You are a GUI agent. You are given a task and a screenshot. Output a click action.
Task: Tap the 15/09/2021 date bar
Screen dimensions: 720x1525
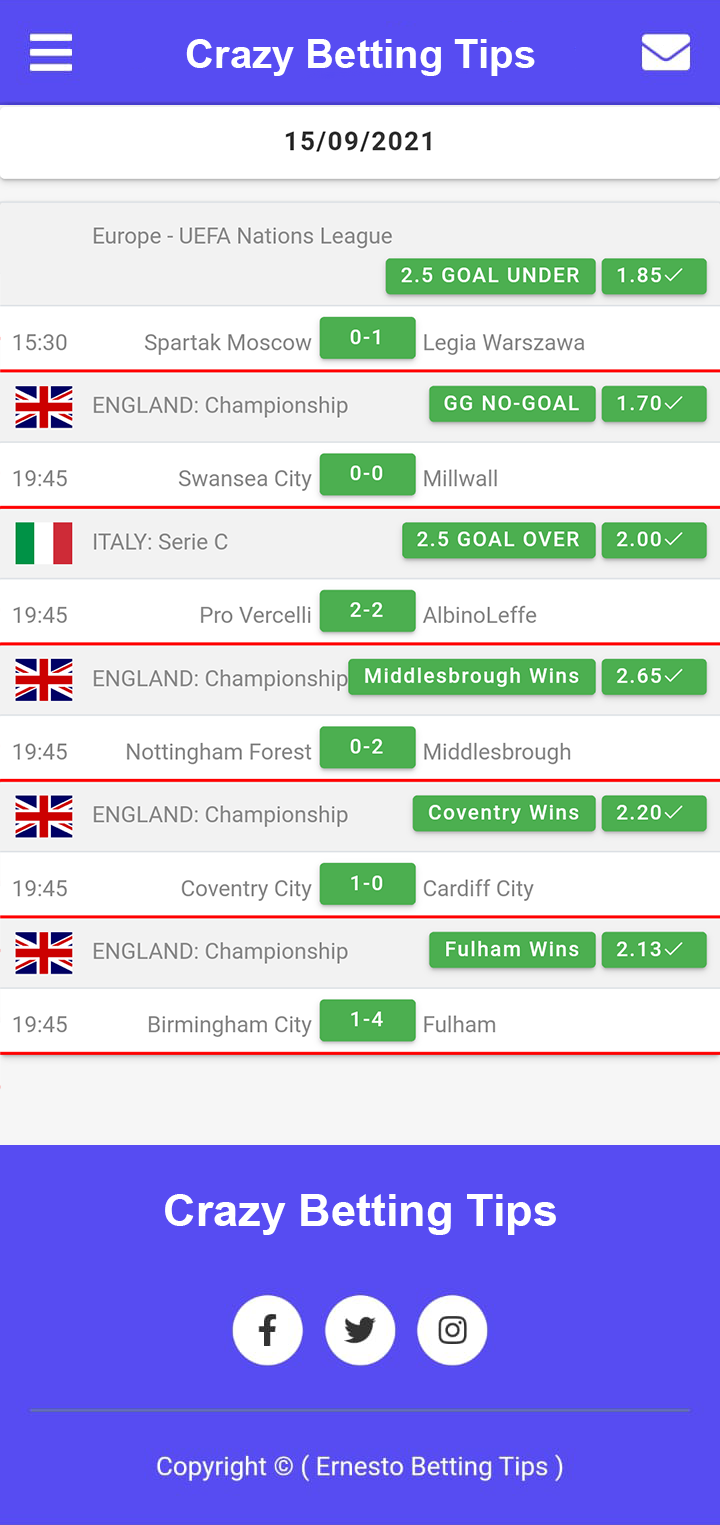click(x=360, y=142)
